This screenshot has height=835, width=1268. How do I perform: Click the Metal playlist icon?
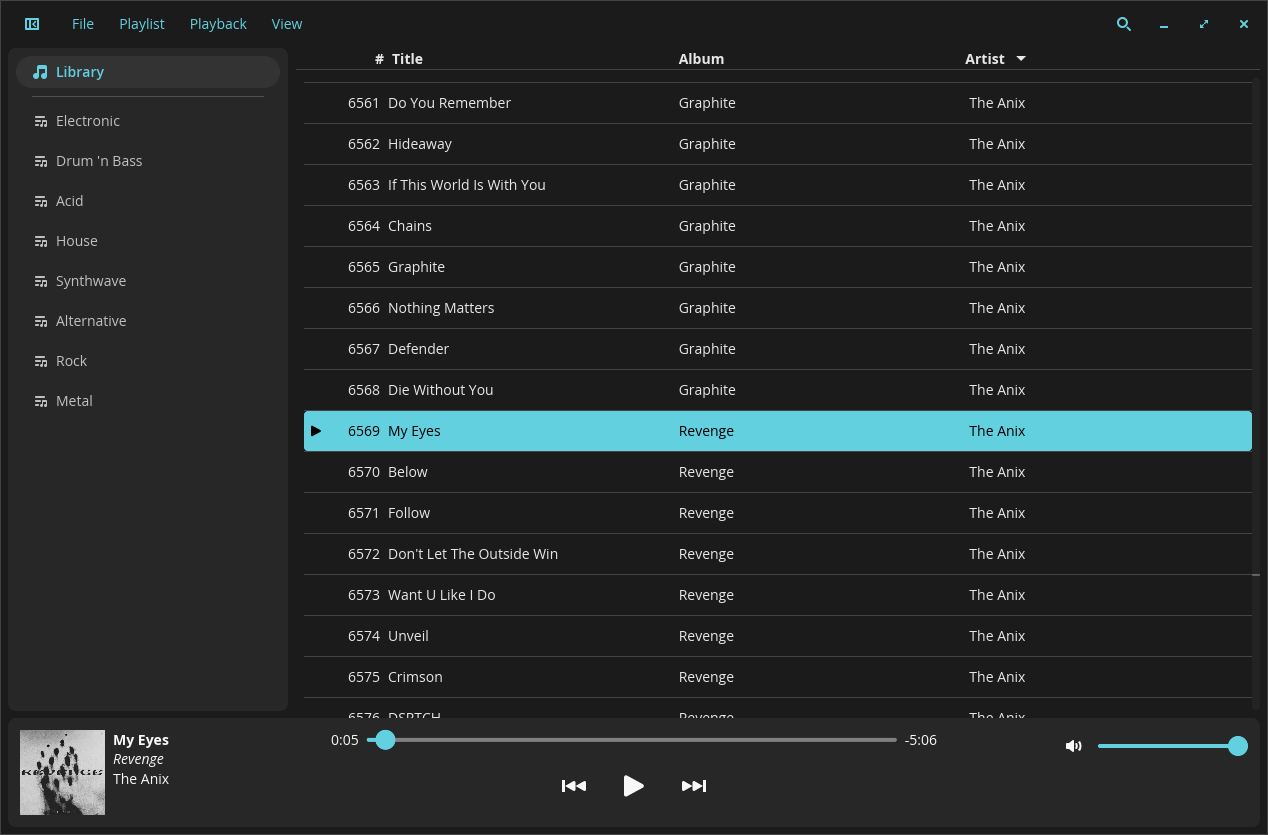coord(41,401)
